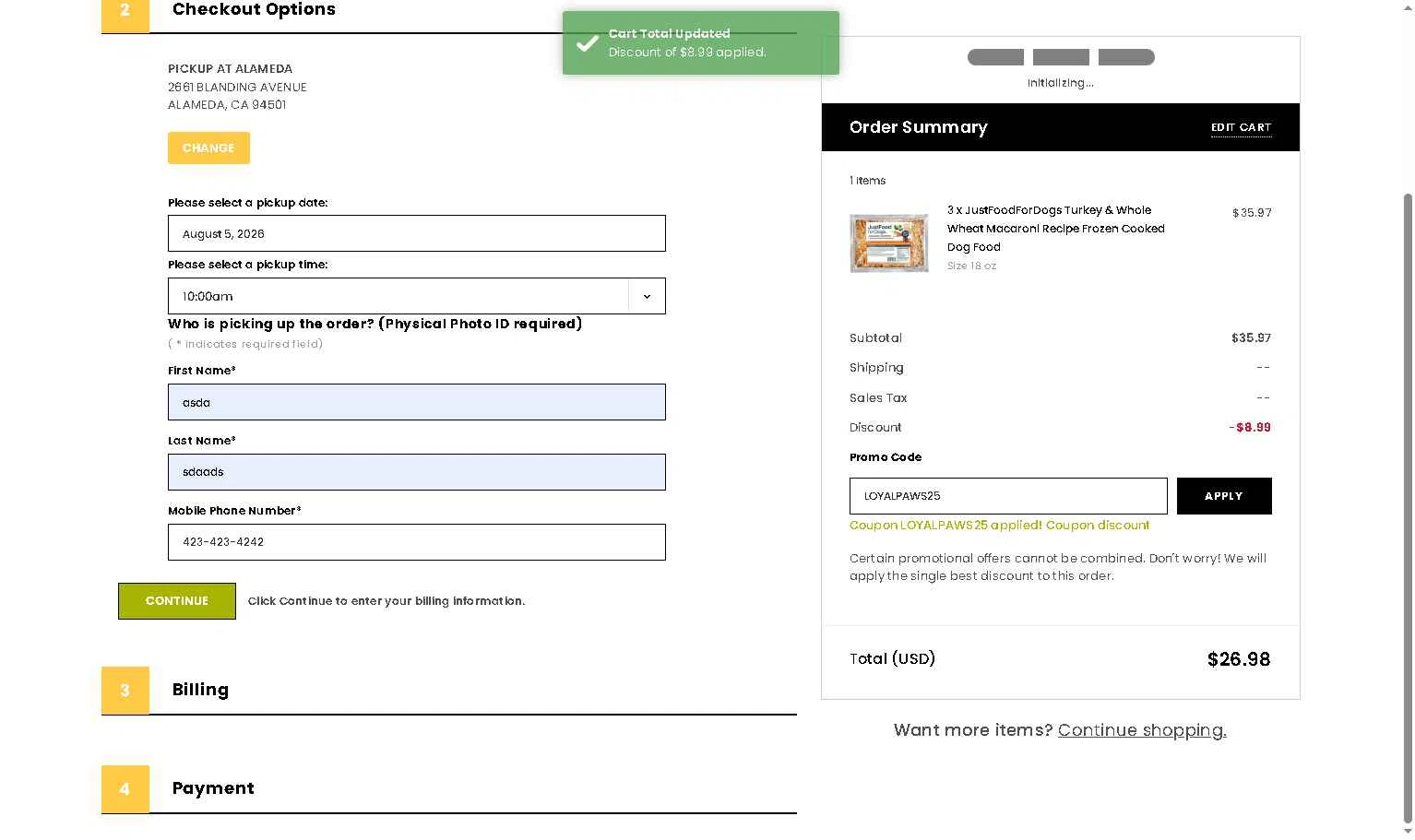Click the 'Order Summary' heading
Image resolution: width=1415 pixels, height=840 pixels.
coord(918,127)
